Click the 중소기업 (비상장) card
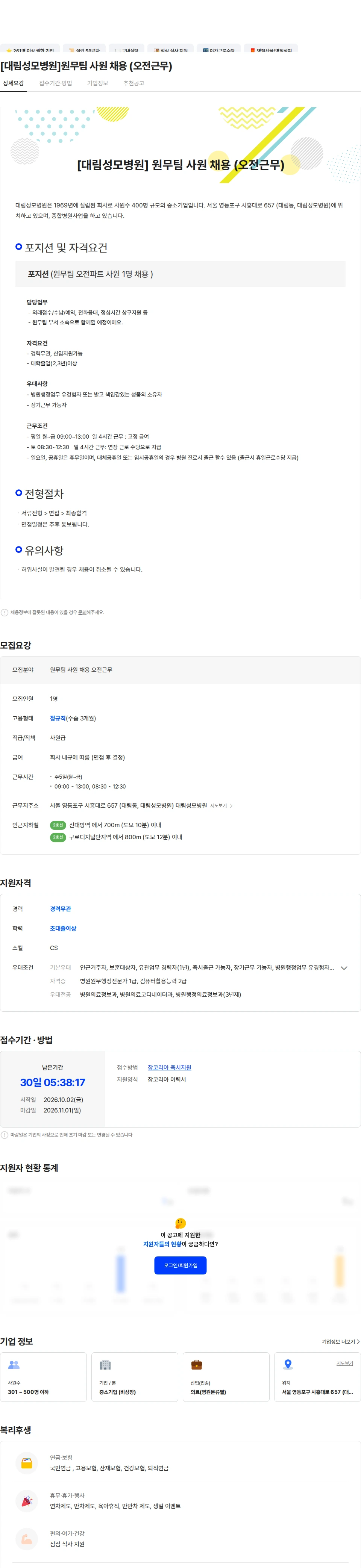This screenshot has width=361, height=1568. 135,1377
